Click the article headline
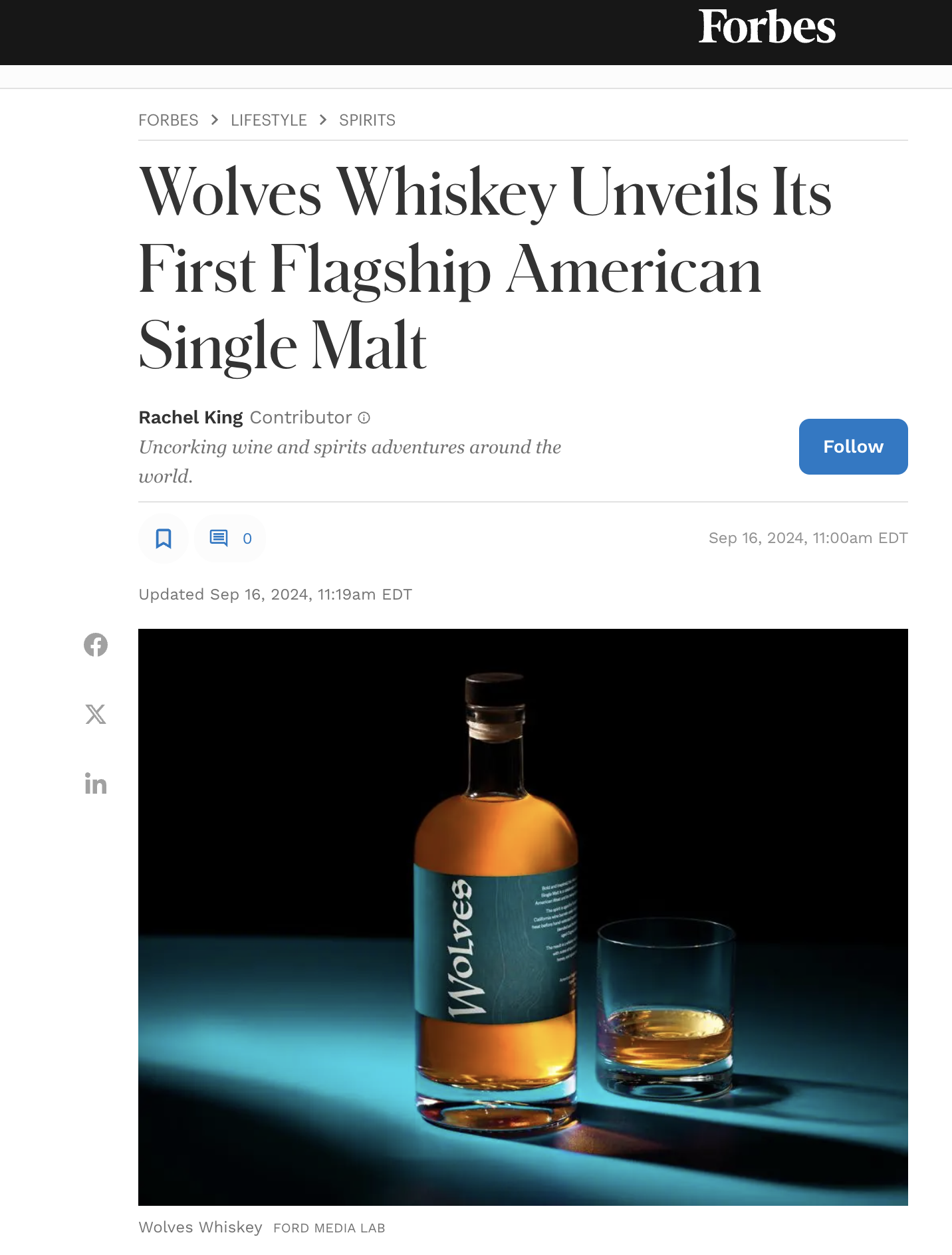 tap(485, 269)
